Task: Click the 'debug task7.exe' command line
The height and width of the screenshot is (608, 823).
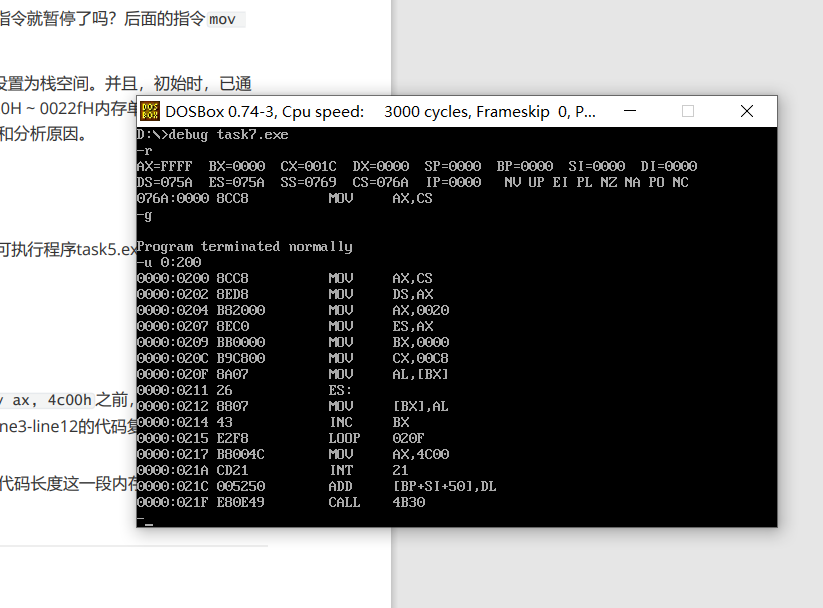Action: 213,135
